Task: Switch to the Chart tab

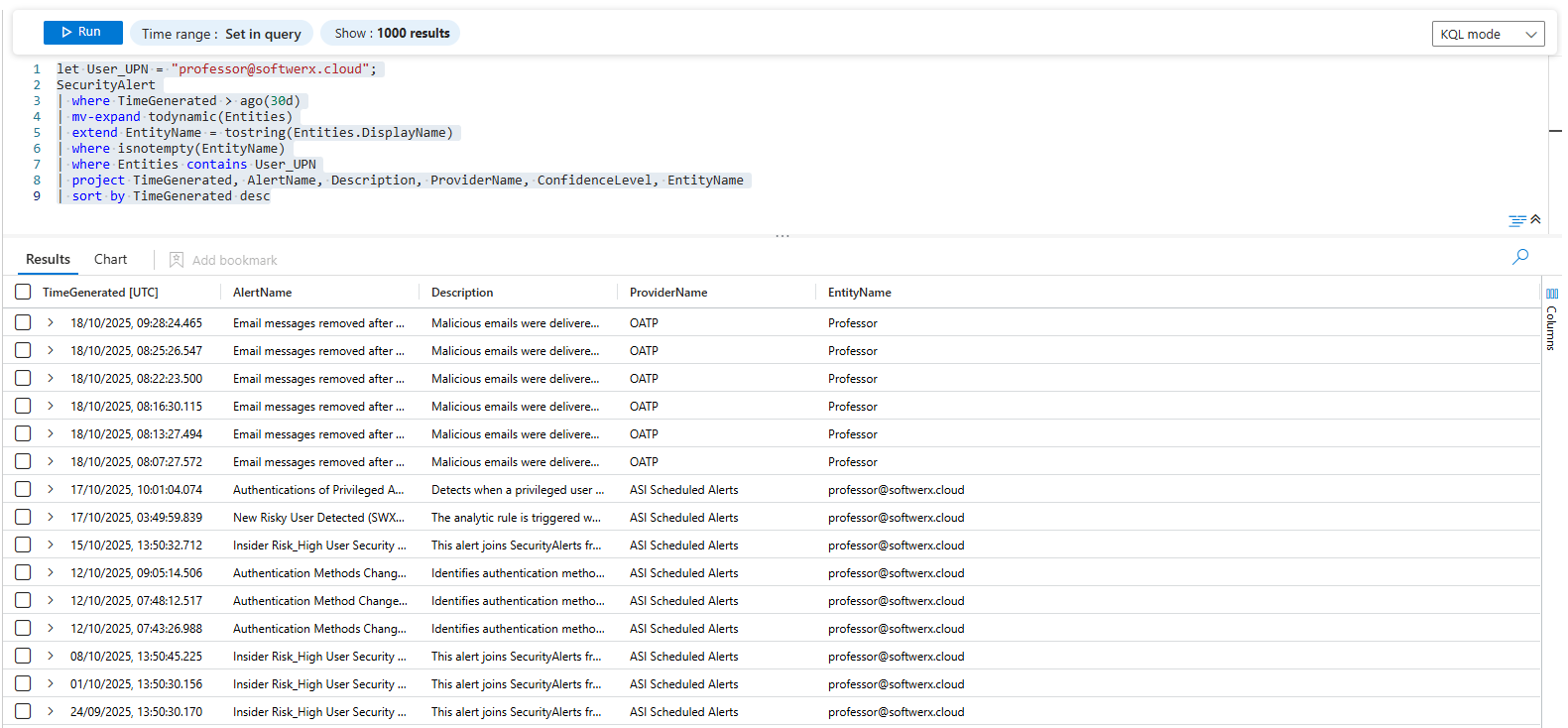Action: point(110,259)
